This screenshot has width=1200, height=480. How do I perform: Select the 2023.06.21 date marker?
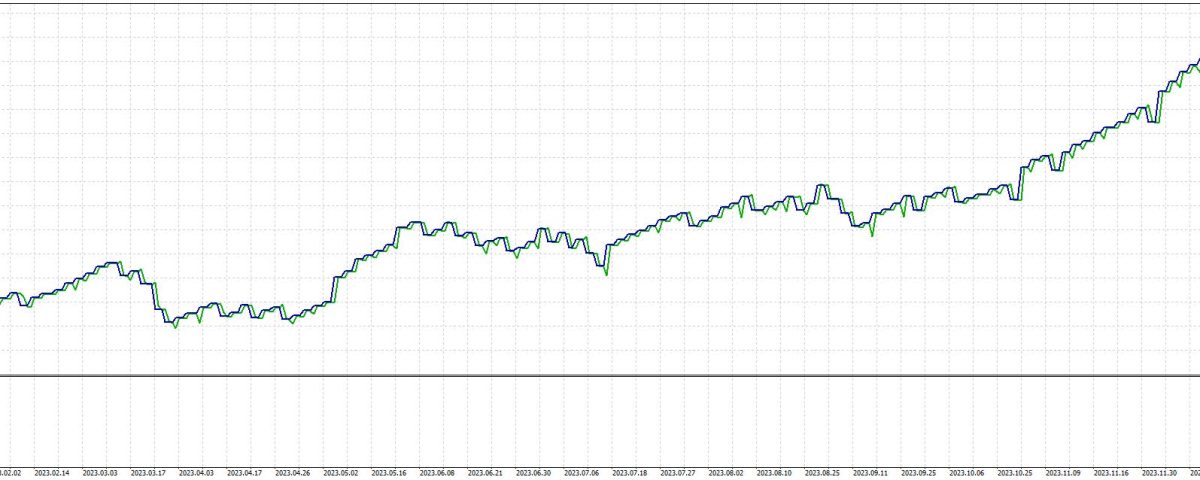pyautogui.click(x=486, y=473)
